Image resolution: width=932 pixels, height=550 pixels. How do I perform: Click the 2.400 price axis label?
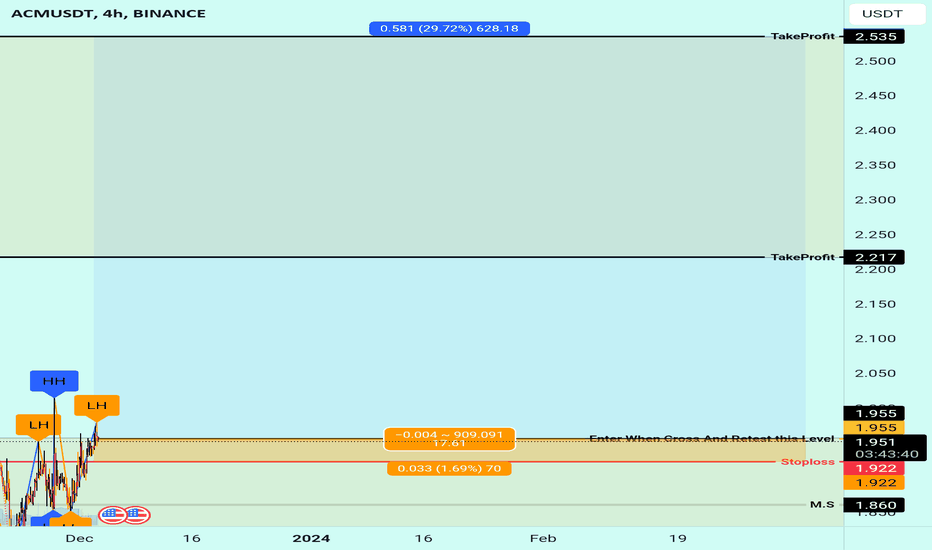(x=875, y=130)
